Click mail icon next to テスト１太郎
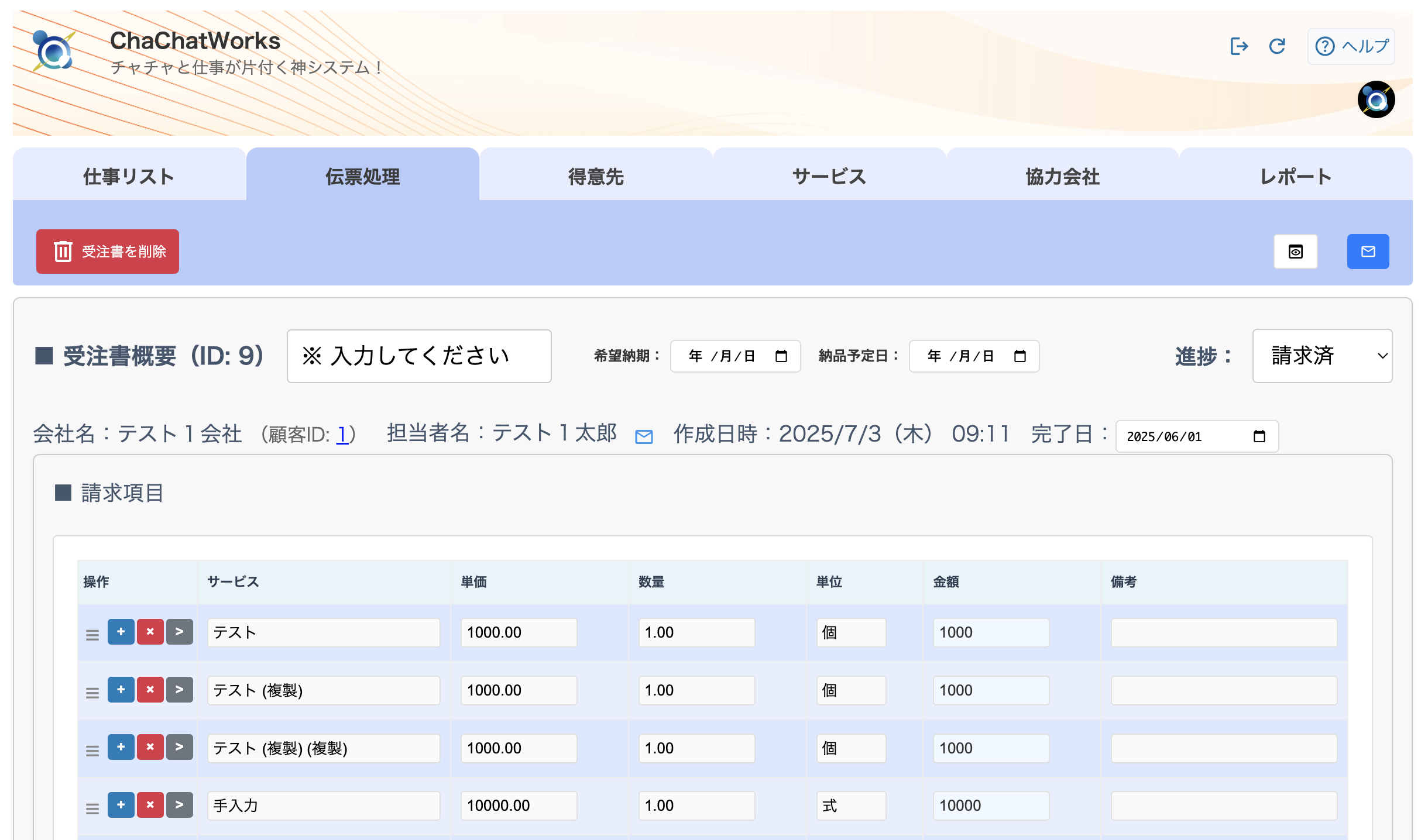 [x=644, y=436]
